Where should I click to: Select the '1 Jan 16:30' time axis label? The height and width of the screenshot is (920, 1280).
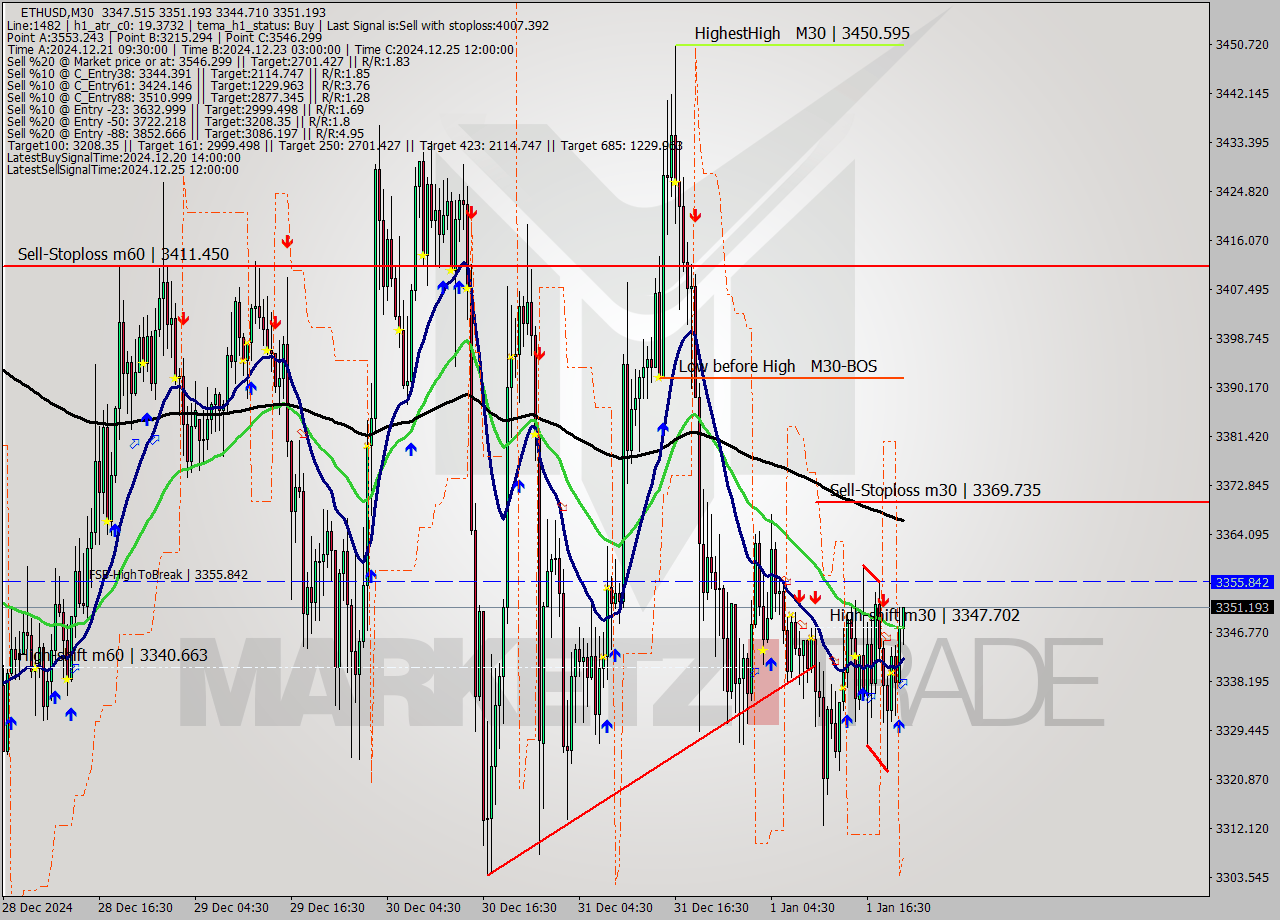click(898, 908)
